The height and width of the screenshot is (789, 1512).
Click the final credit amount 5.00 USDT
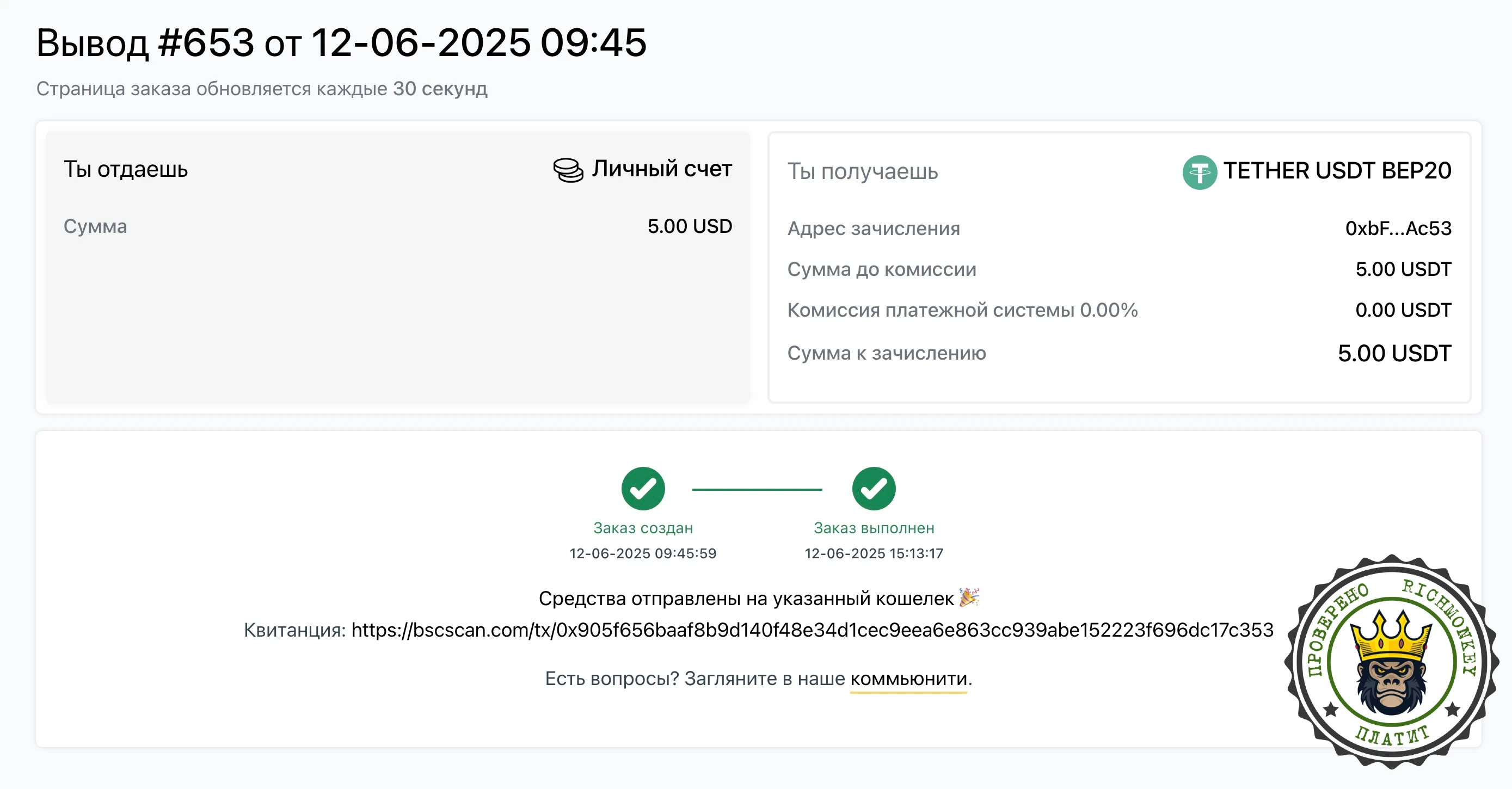click(x=1394, y=353)
